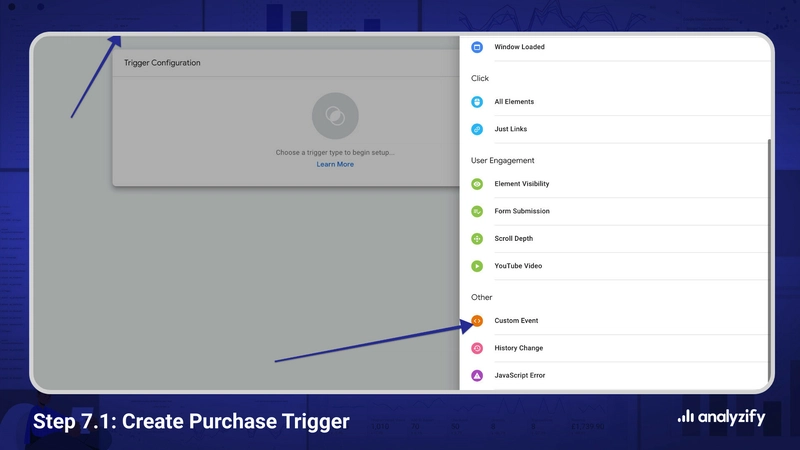Select the Just Links option text
The image size is (800, 450).
[x=511, y=129]
